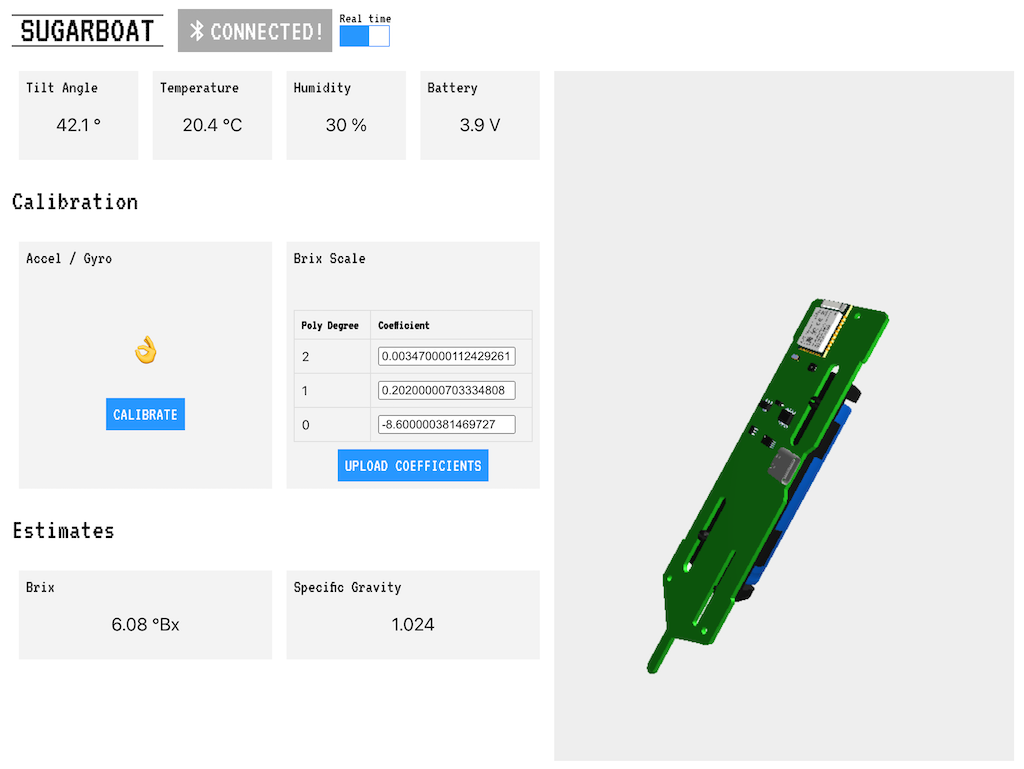Click the Bluetooth icon in Connected button
The width and height of the screenshot is (1024, 769).
coord(197,31)
